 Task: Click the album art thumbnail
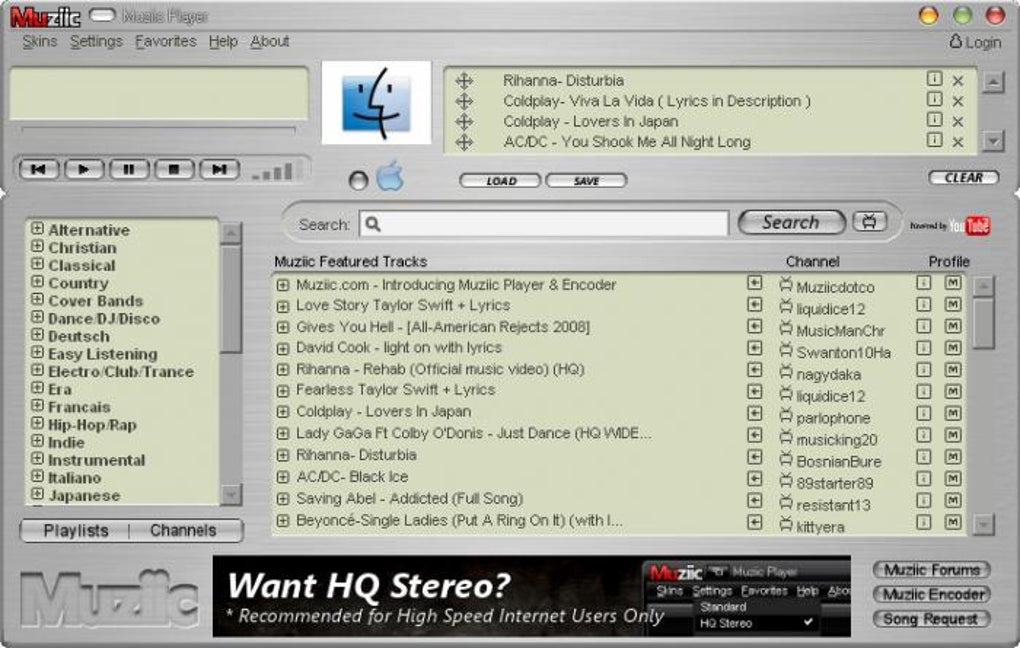pyautogui.click(x=377, y=103)
